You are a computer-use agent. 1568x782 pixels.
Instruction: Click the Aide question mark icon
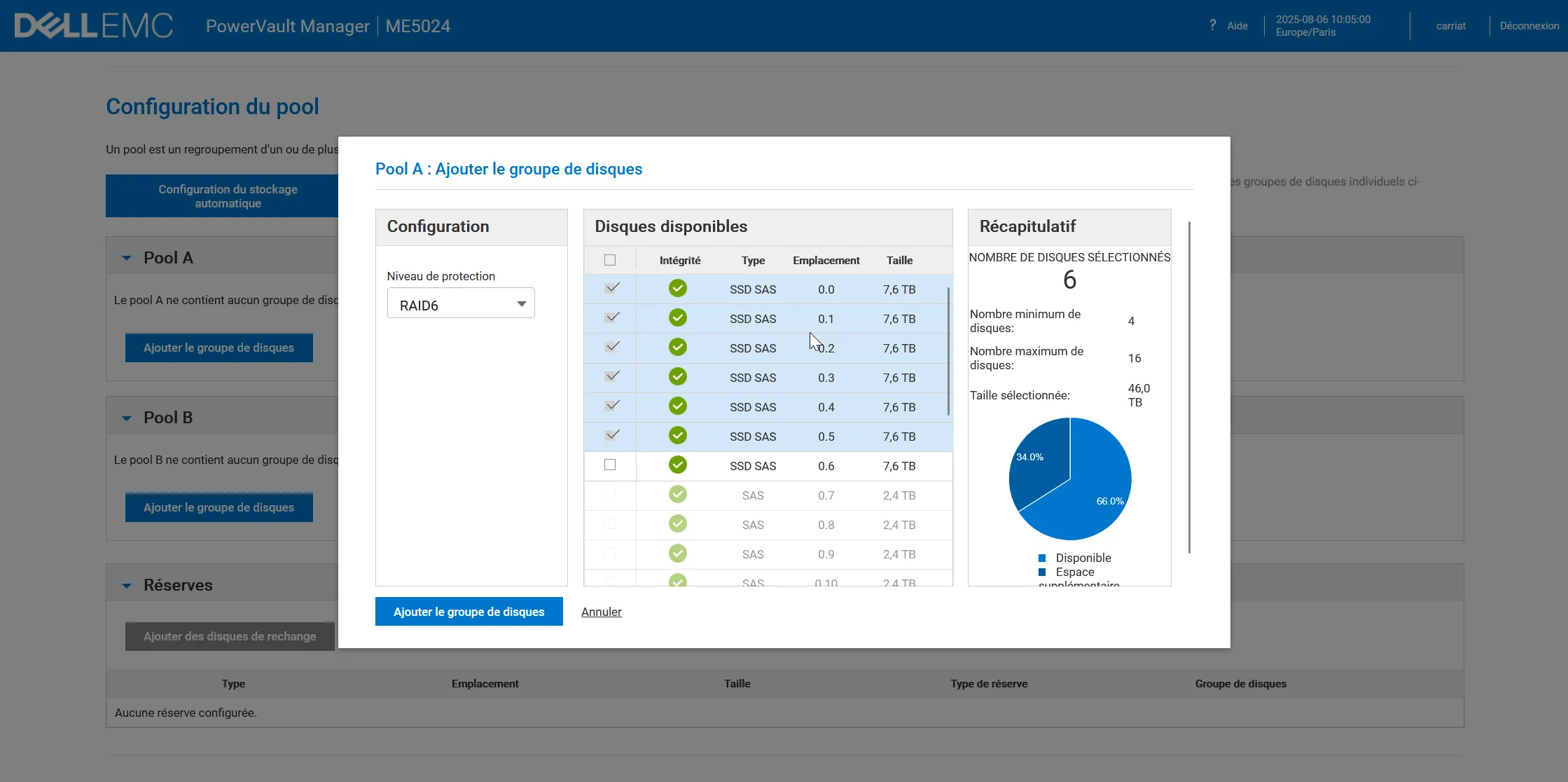(1212, 25)
